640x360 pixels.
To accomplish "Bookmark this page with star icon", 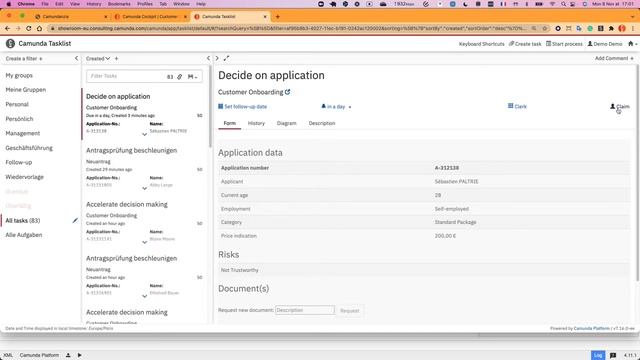I will pyautogui.click(x=544, y=28).
